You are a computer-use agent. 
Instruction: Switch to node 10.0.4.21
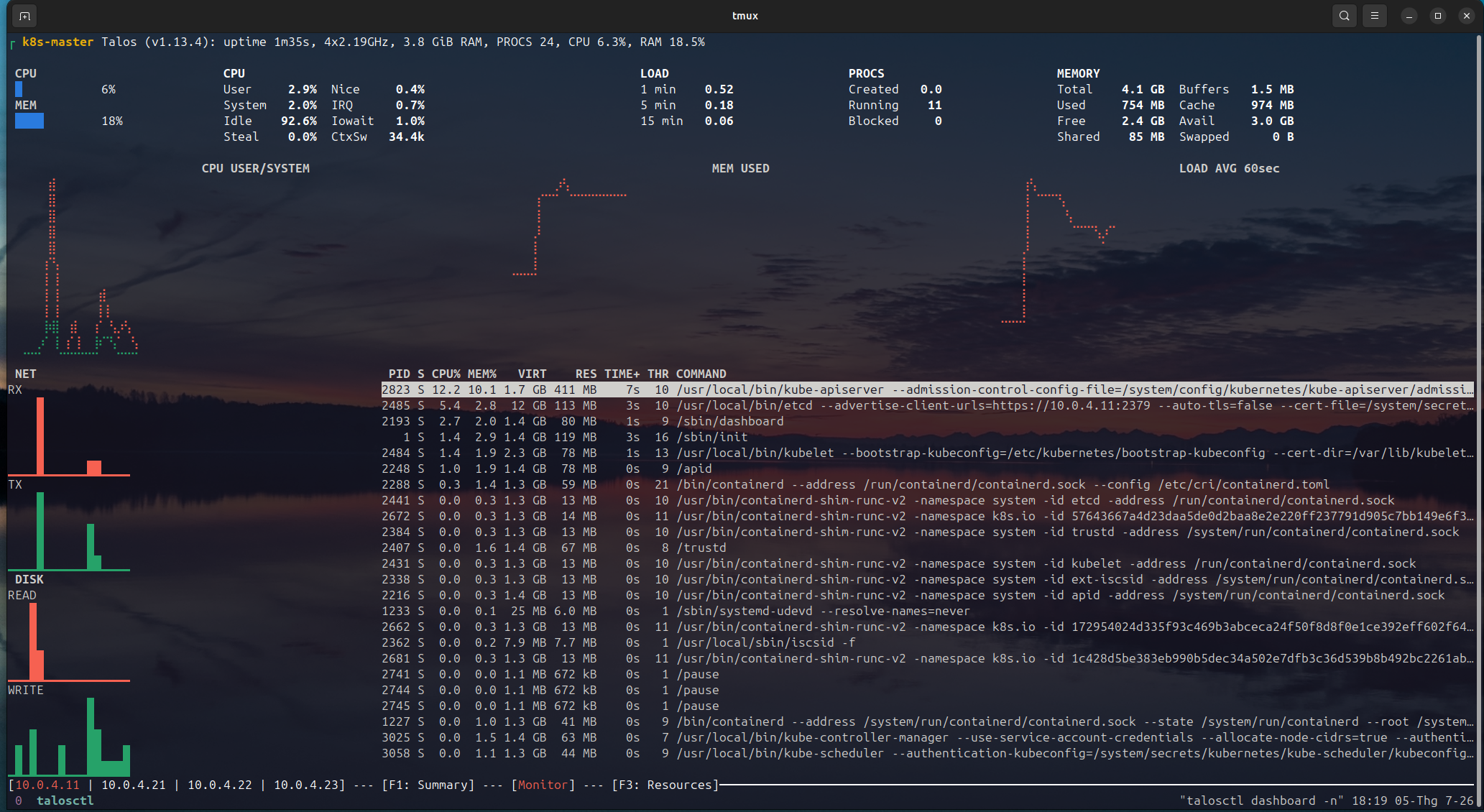coord(134,785)
